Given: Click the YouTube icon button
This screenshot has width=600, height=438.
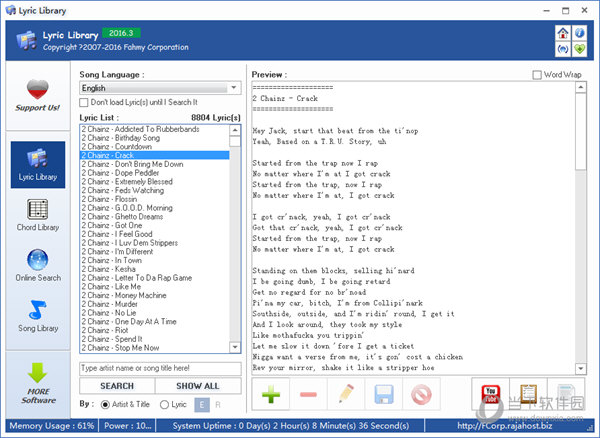Looking at the screenshot, I should [491, 394].
